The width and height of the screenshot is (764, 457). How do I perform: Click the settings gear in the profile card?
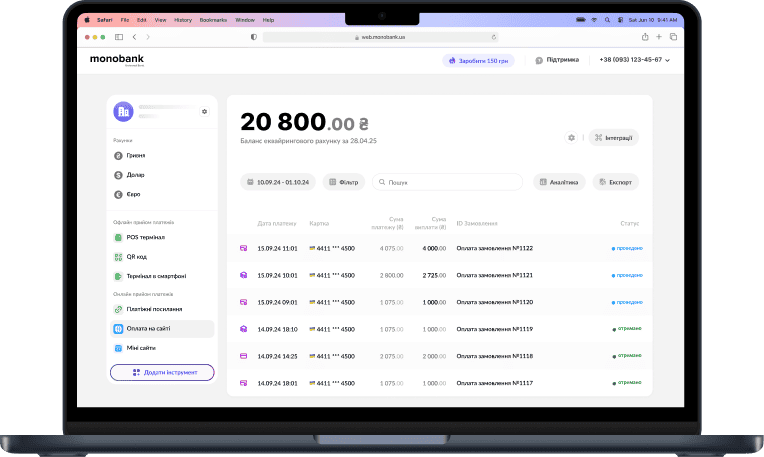click(204, 112)
